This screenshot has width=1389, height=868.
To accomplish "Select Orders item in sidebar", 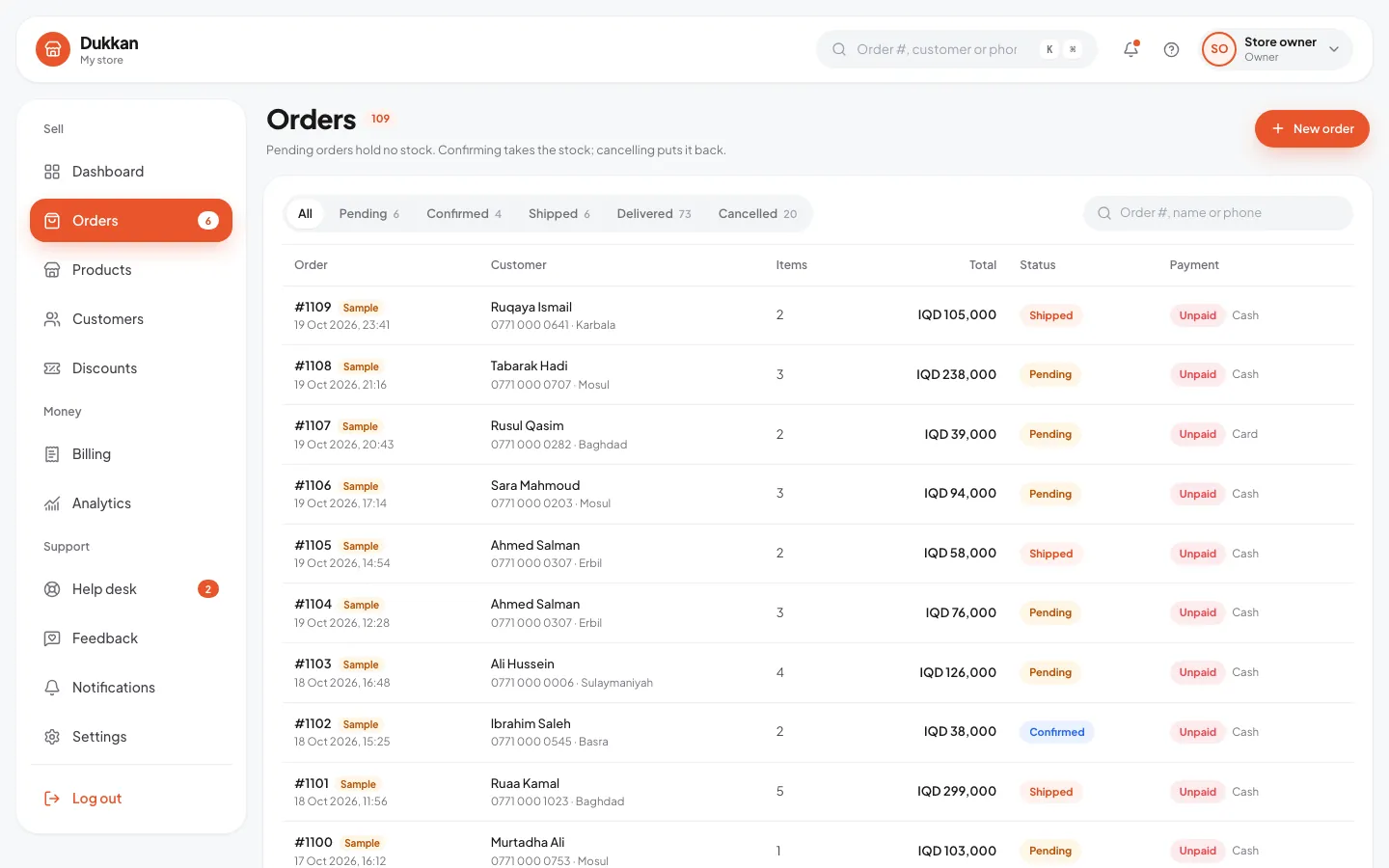I will 131,221.
